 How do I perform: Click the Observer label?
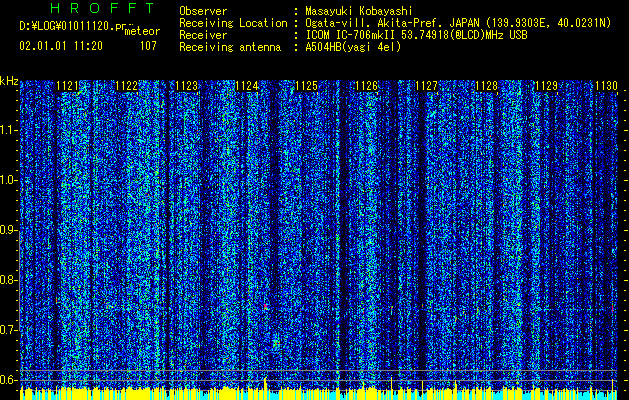[x=203, y=11]
